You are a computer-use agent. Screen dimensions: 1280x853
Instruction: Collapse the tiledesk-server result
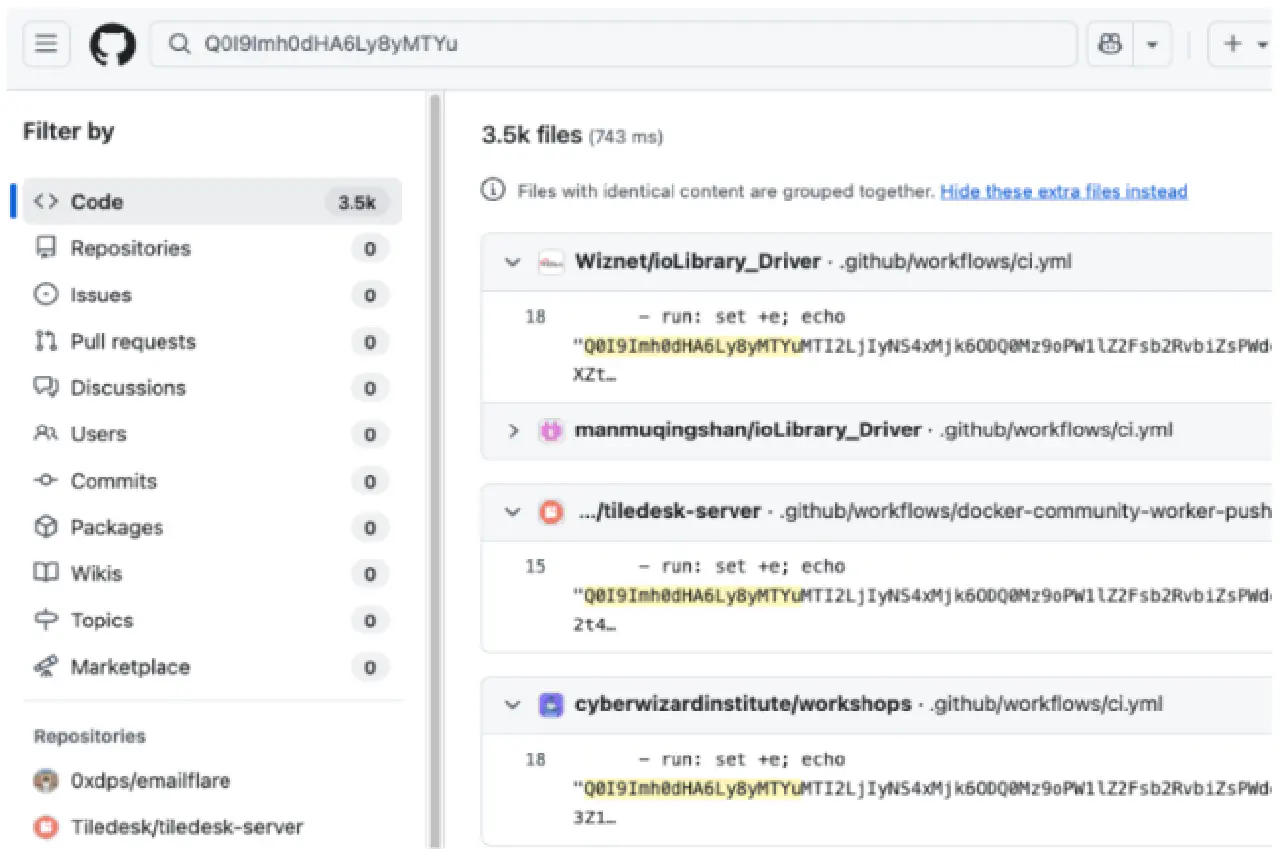coord(513,512)
